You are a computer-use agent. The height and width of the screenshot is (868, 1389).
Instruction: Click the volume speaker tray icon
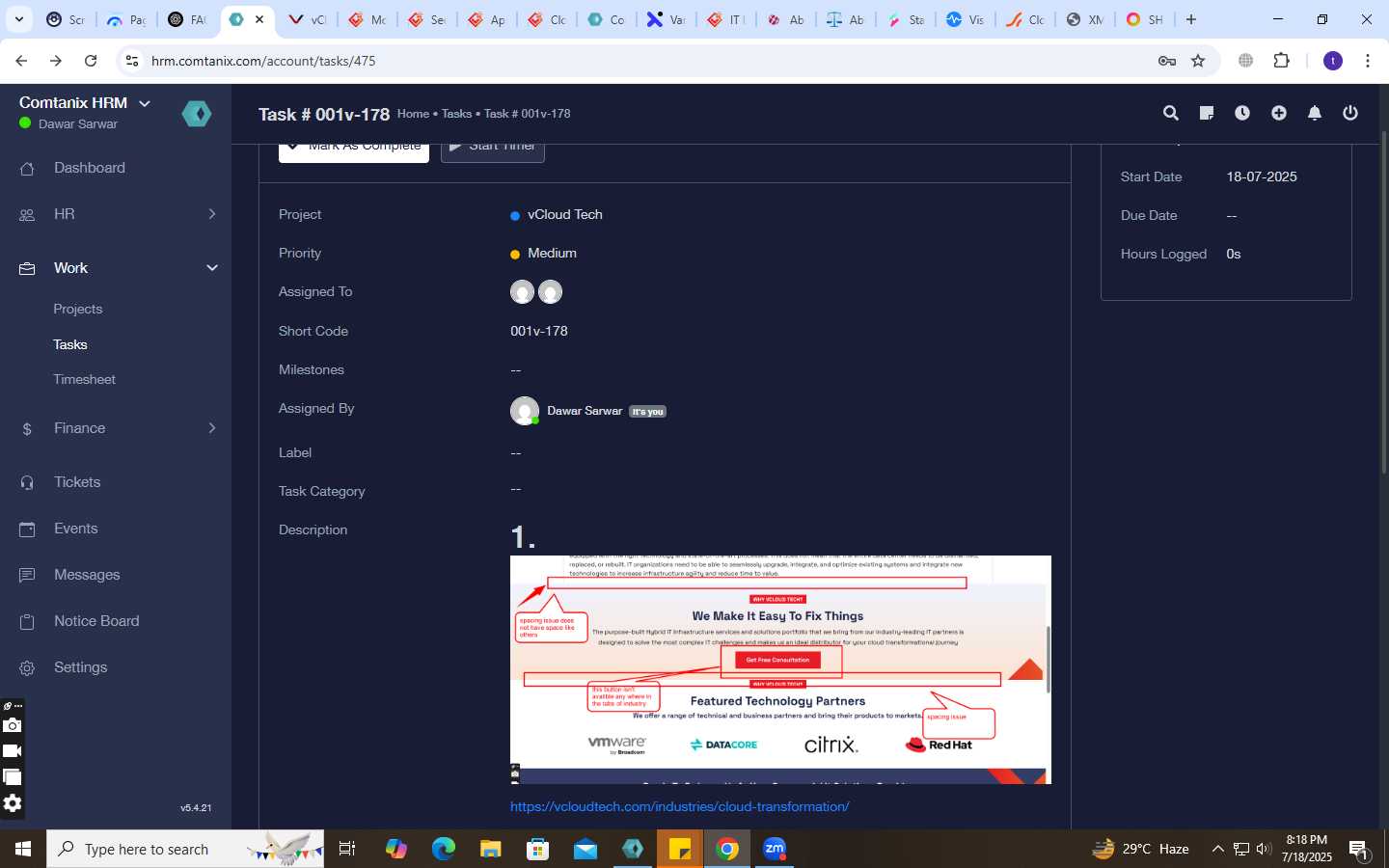1264,849
